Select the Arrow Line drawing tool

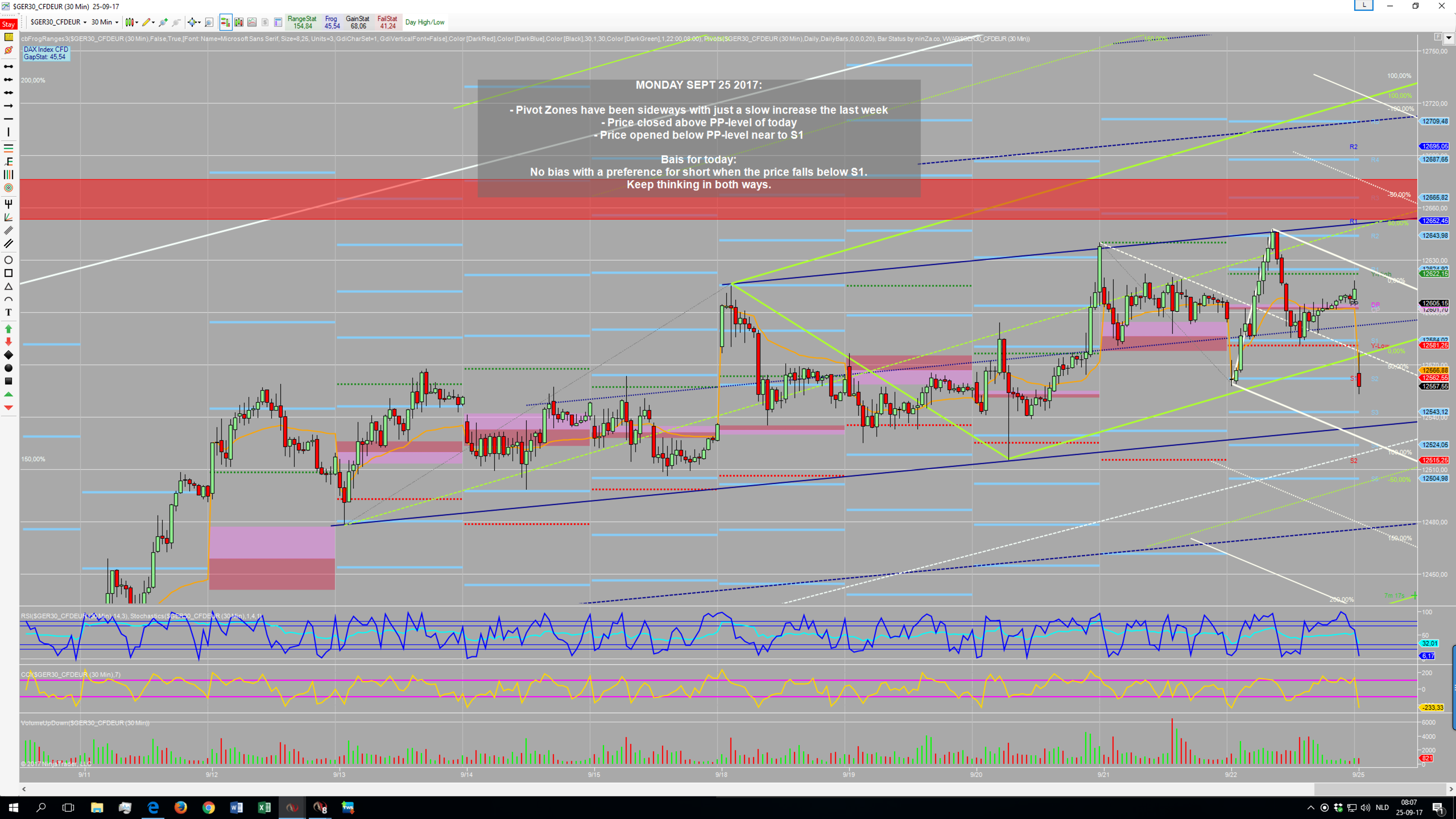(x=9, y=106)
